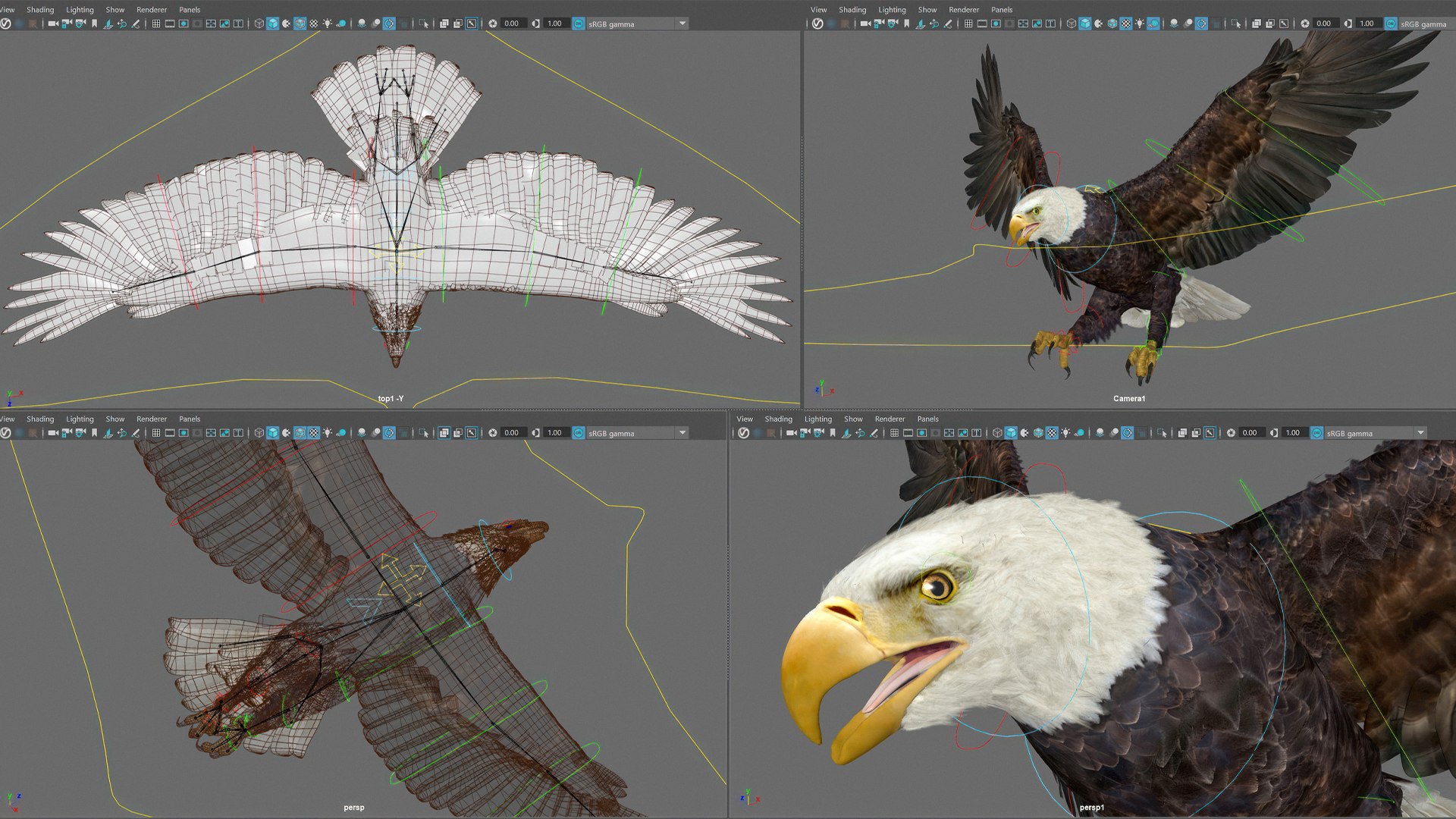
Task: Click image plane icon in Camera1 toolbar
Action: pos(920,24)
